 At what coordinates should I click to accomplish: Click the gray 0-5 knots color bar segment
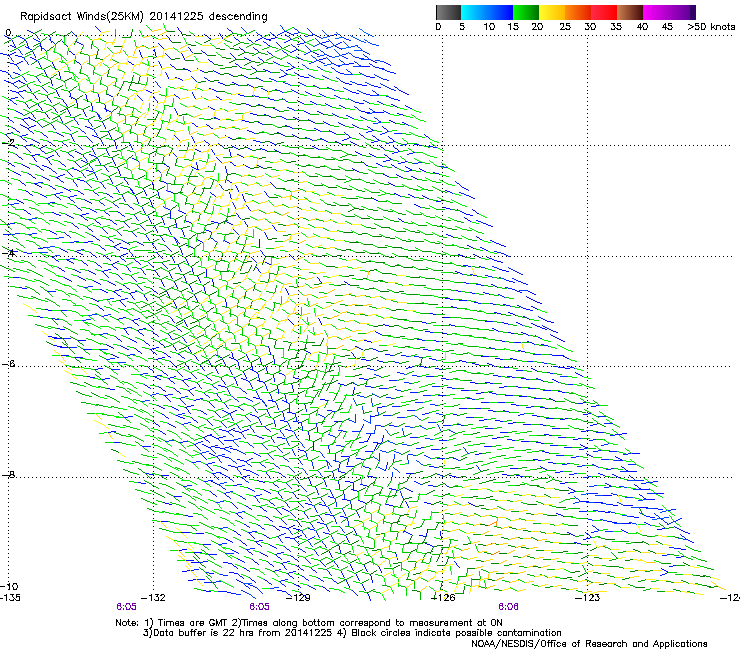click(x=448, y=12)
